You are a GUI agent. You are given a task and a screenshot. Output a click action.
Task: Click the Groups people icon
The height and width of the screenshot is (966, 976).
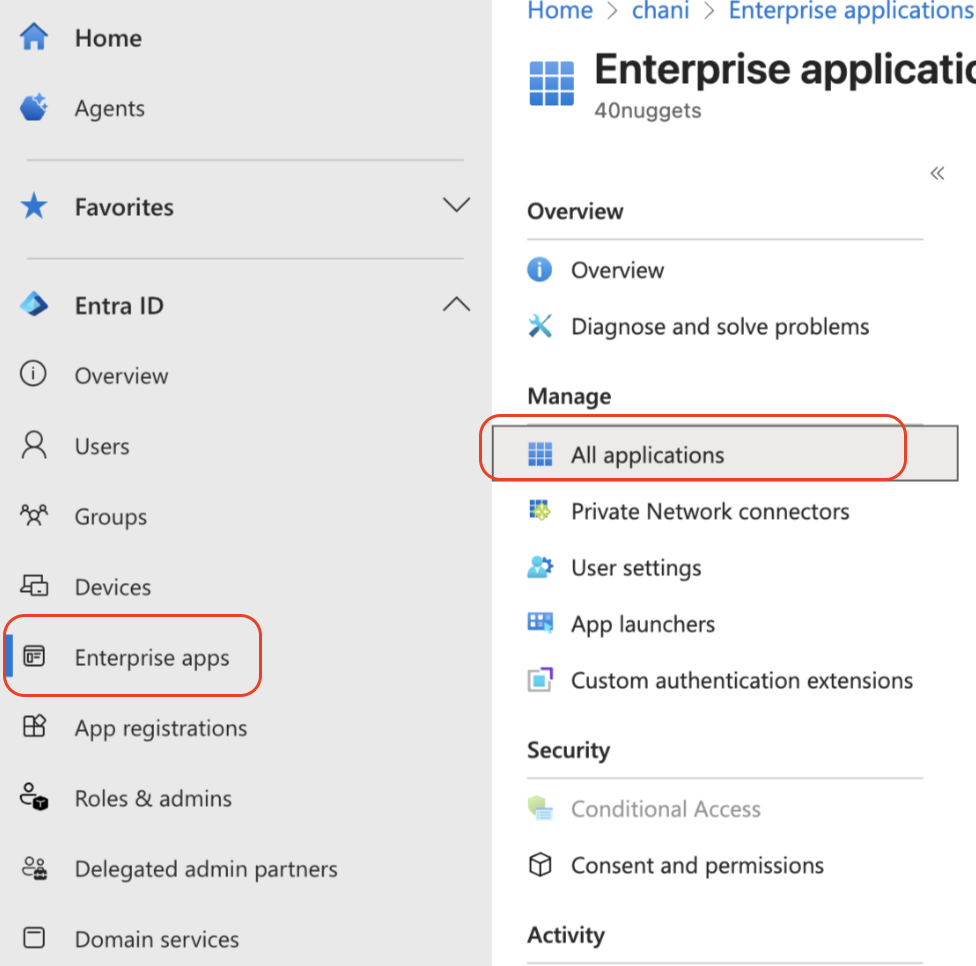[x=34, y=517]
